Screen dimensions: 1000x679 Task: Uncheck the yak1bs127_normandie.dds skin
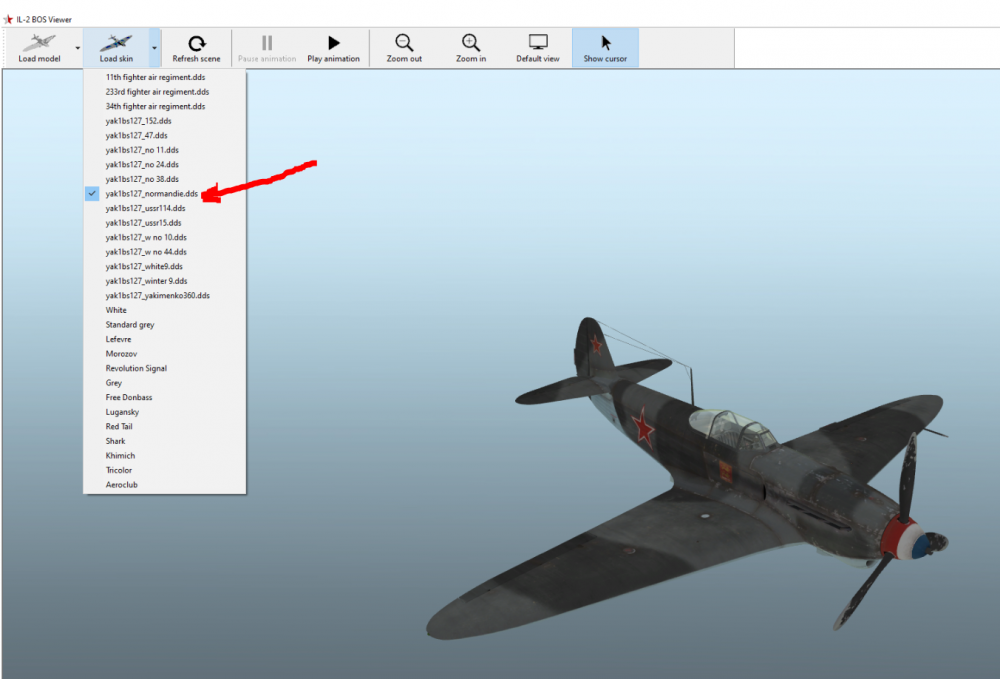[x=151, y=193]
